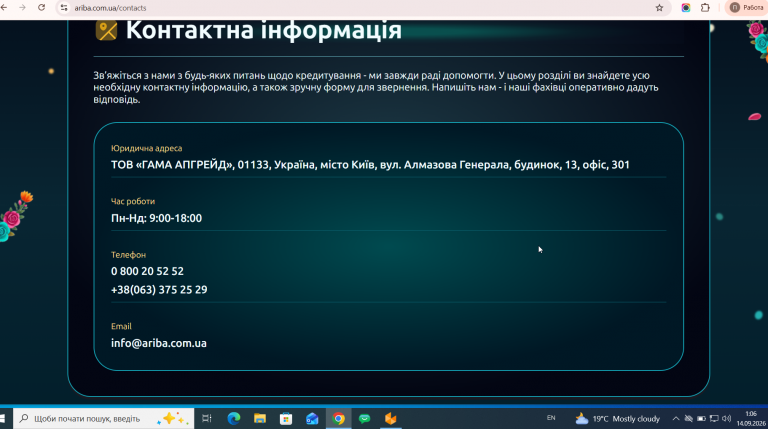Click email link info@ariba.com.ua
The image size is (768, 429).
[x=159, y=343]
